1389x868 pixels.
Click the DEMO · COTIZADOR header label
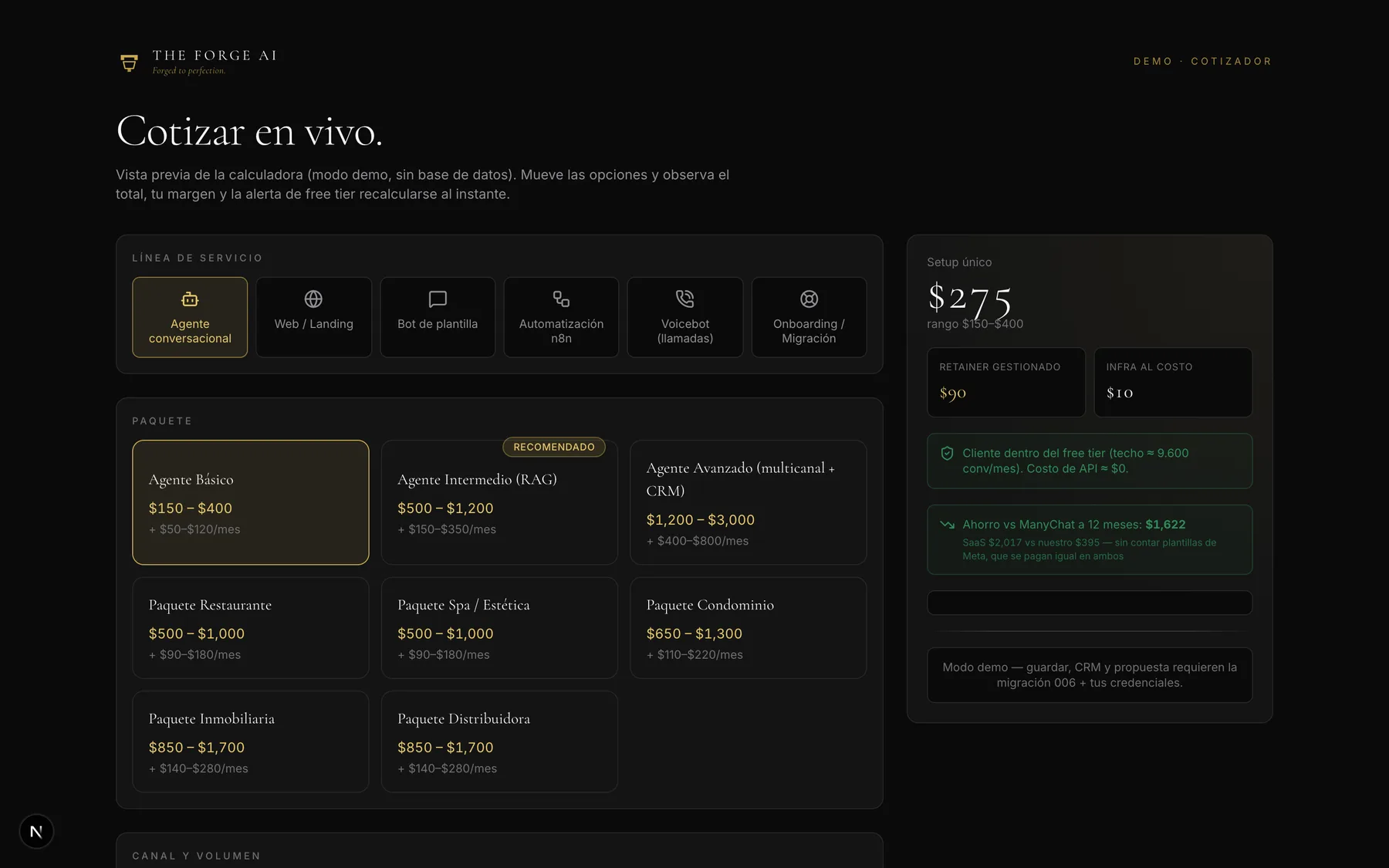[1202, 61]
